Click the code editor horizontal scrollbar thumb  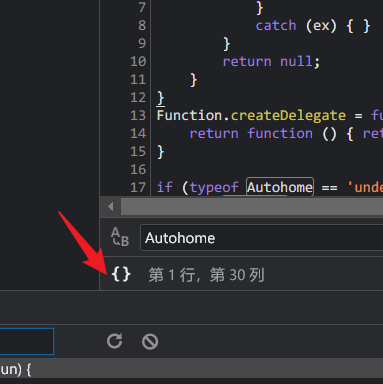252,207
